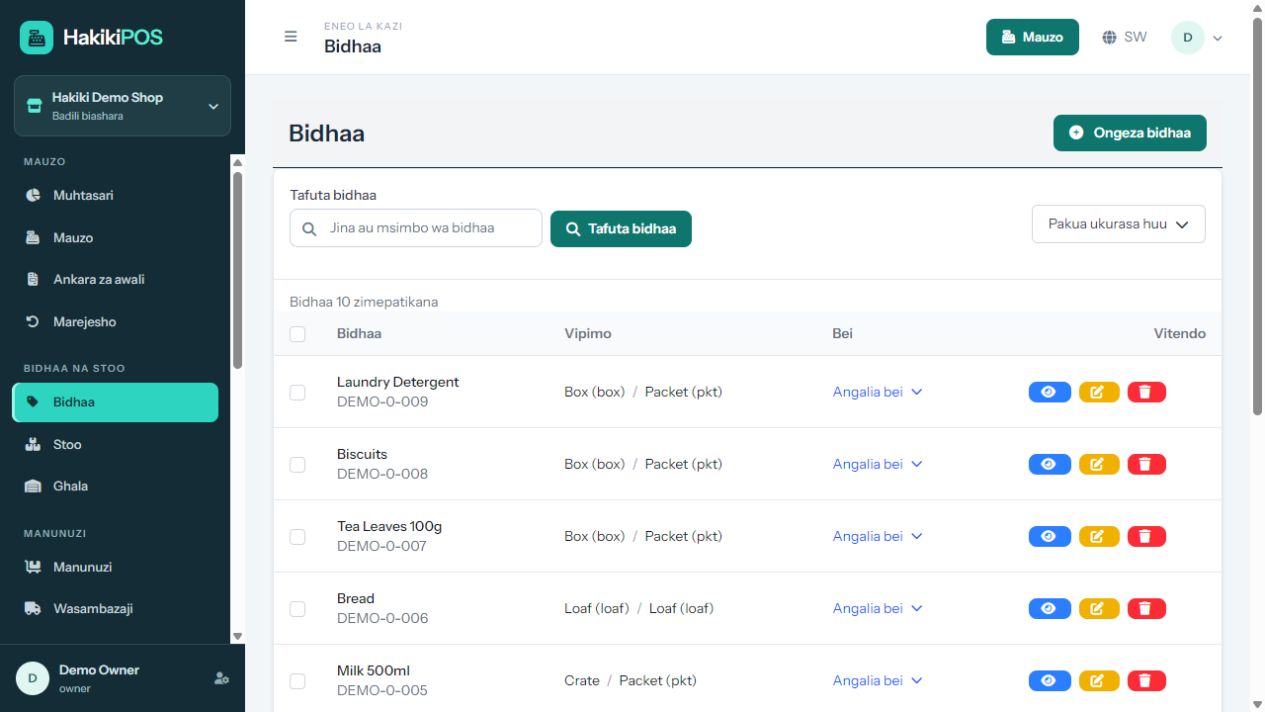Click the shop icon in Hakiki Demo Shop
The height and width of the screenshot is (712, 1265).
pyautogui.click(x=33, y=105)
